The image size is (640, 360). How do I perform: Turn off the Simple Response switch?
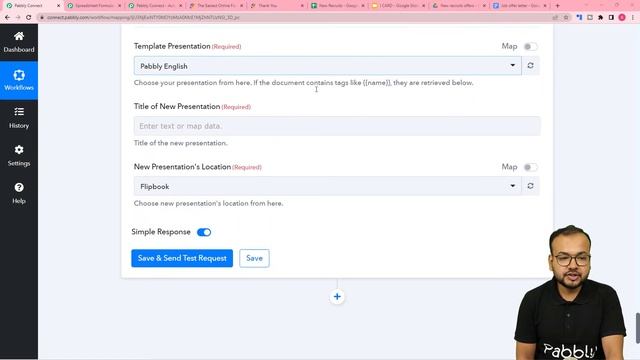tap(204, 232)
